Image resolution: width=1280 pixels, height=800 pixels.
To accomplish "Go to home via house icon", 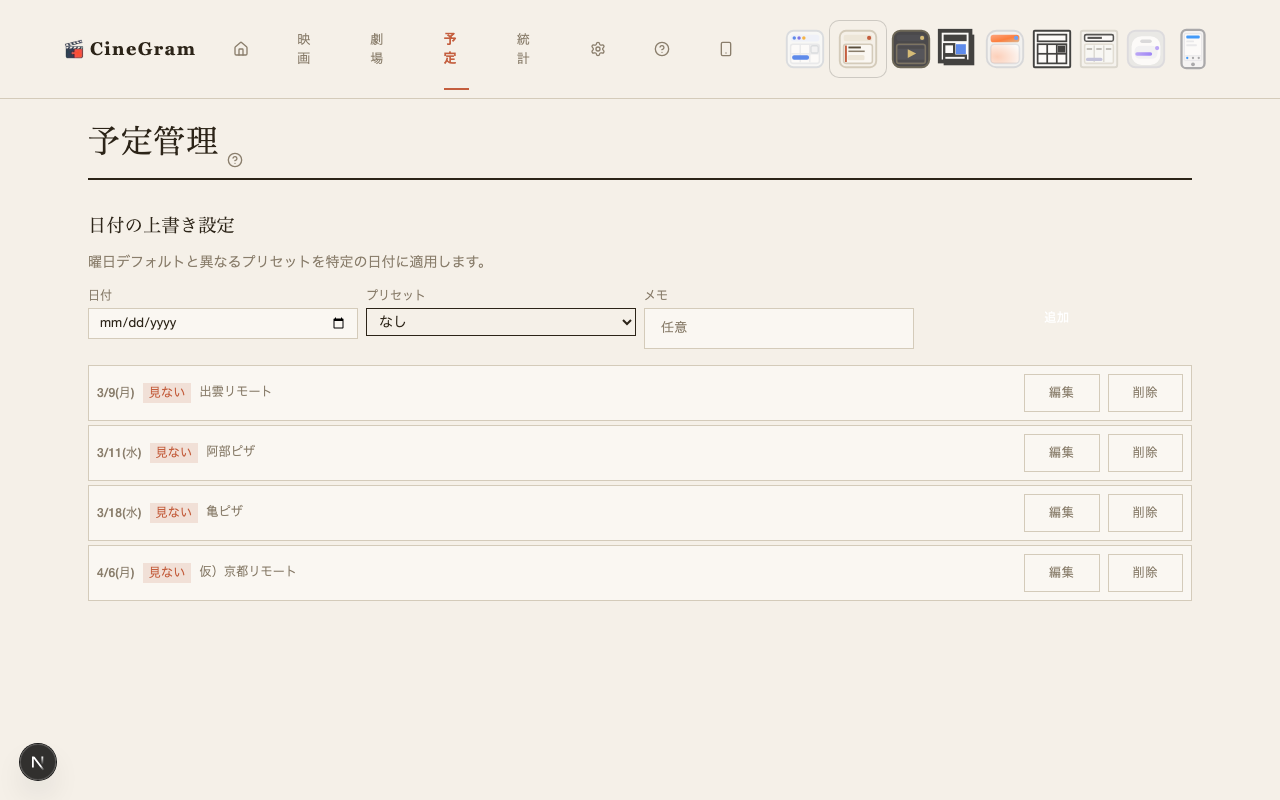I will [x=241, y=49].
